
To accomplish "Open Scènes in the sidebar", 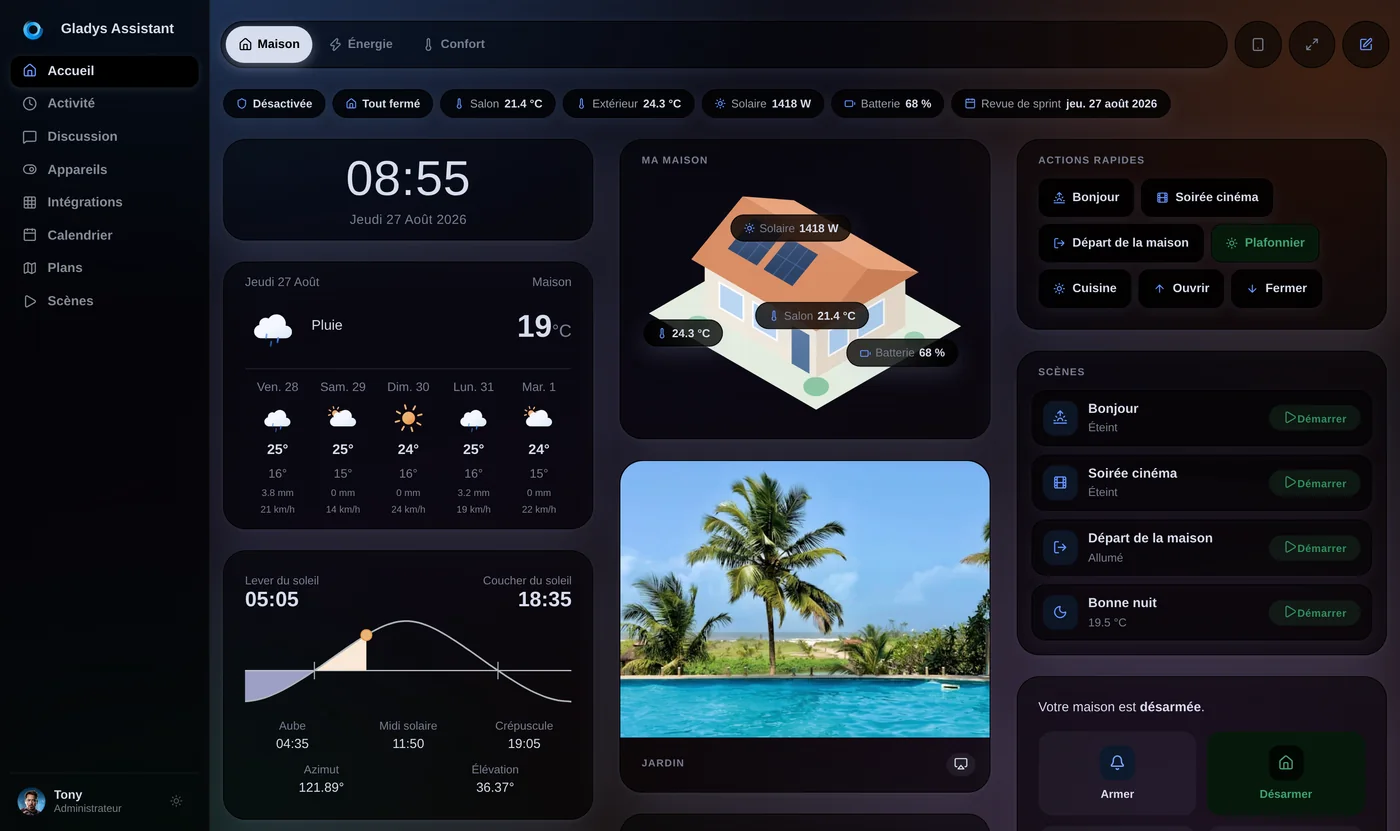I will coord(105,300).
